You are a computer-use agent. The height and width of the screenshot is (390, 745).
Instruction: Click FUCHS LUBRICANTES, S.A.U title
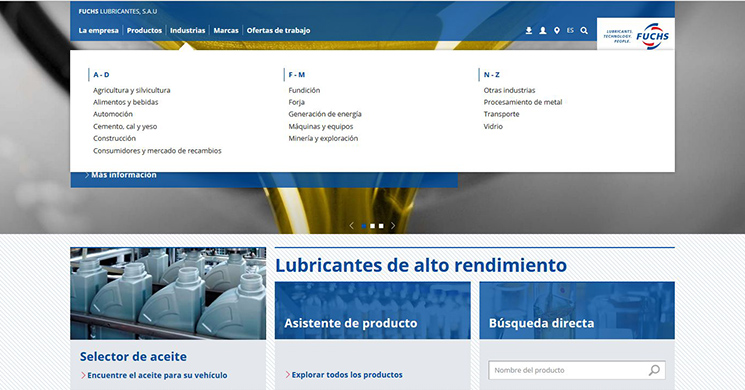pyautogui.click(x=118, y=11)
